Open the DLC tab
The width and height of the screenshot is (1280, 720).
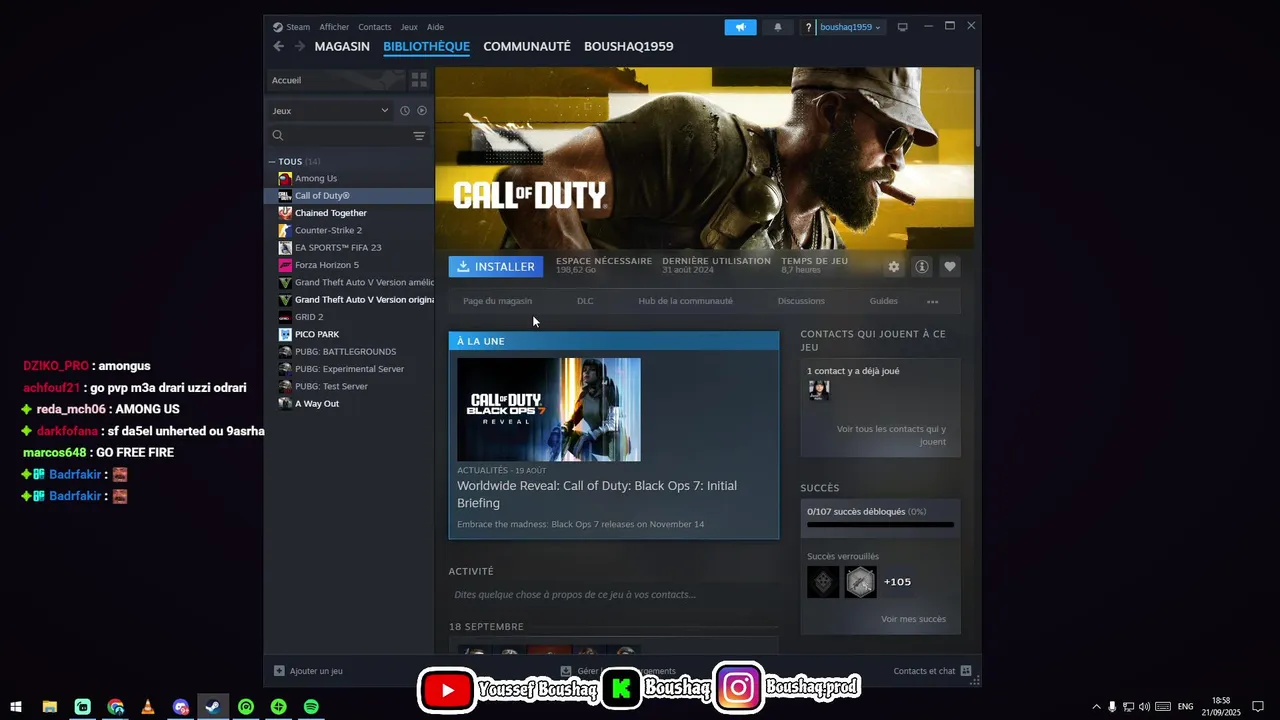[585, 301]
